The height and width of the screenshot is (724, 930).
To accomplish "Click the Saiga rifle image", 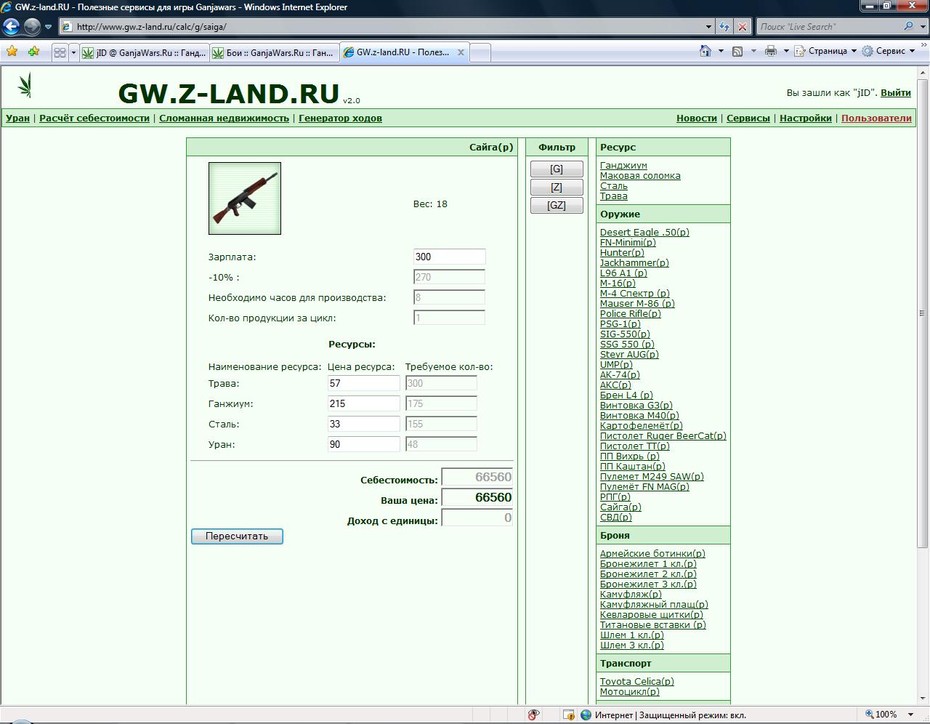I will click(244, 198).
